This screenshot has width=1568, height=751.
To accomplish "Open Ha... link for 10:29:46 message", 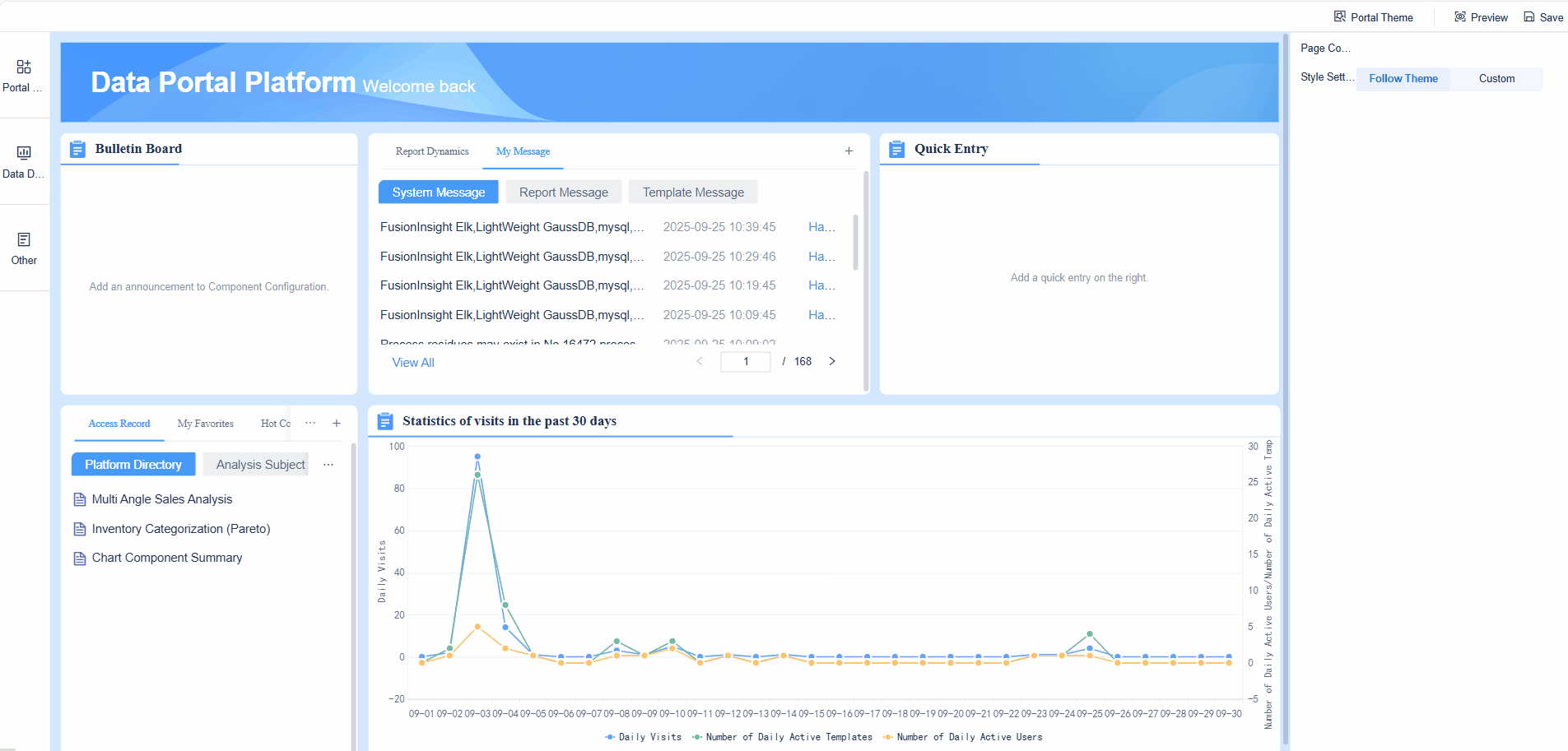I will [821, 257].
